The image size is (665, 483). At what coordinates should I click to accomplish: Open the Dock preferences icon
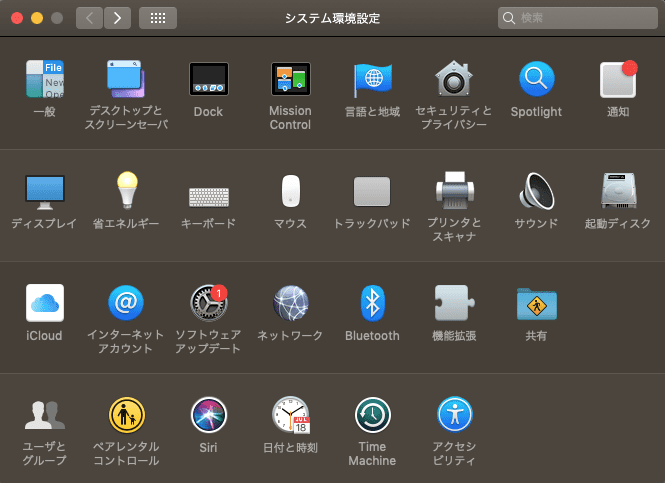tap(209, 79)
